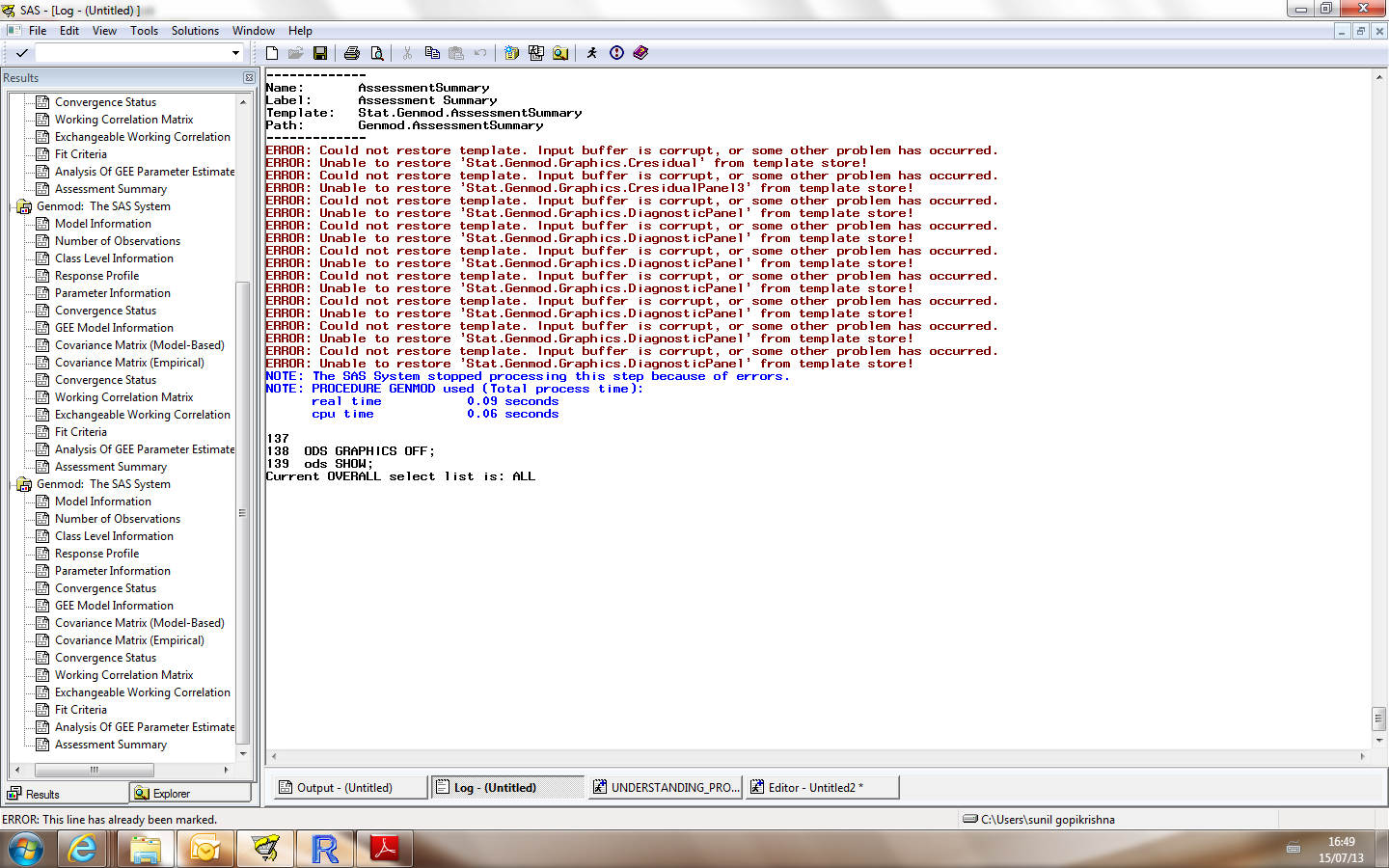Click the log line 'ODS GRAPHICS OFF;'

[x=369, y=451]
